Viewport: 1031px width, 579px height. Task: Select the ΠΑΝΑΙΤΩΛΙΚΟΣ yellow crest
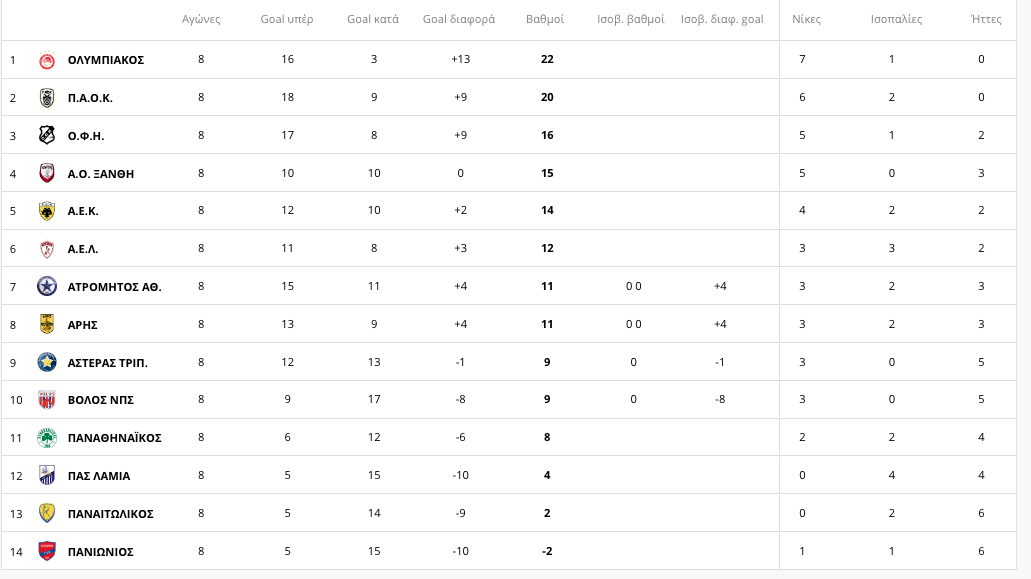(47, 513)
